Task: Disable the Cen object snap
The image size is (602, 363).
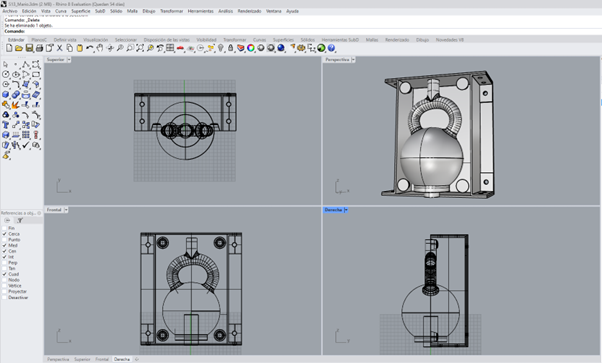Action: [x=5, y=251]
